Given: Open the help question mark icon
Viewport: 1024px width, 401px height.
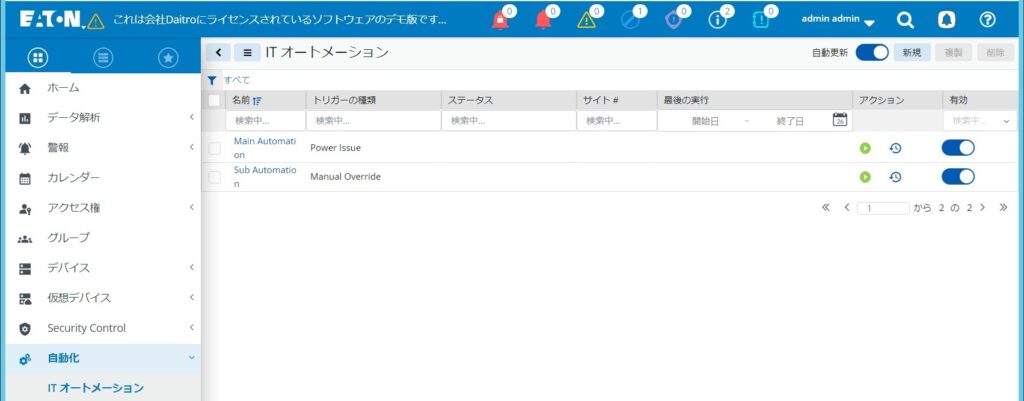Looking at the screenshot, I should click(987, 21).
